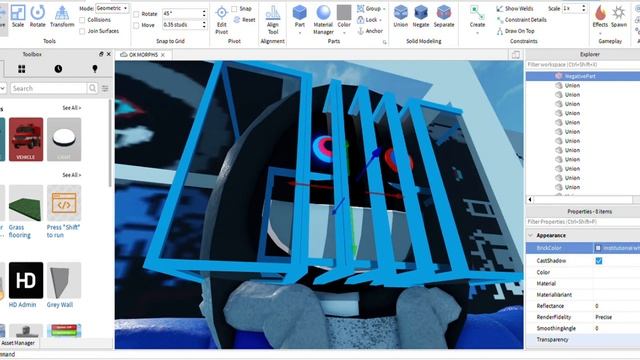The image size is (640, 360).
Task: Open the Toolbox creations lightbulb tab
Action: point(95,69)
